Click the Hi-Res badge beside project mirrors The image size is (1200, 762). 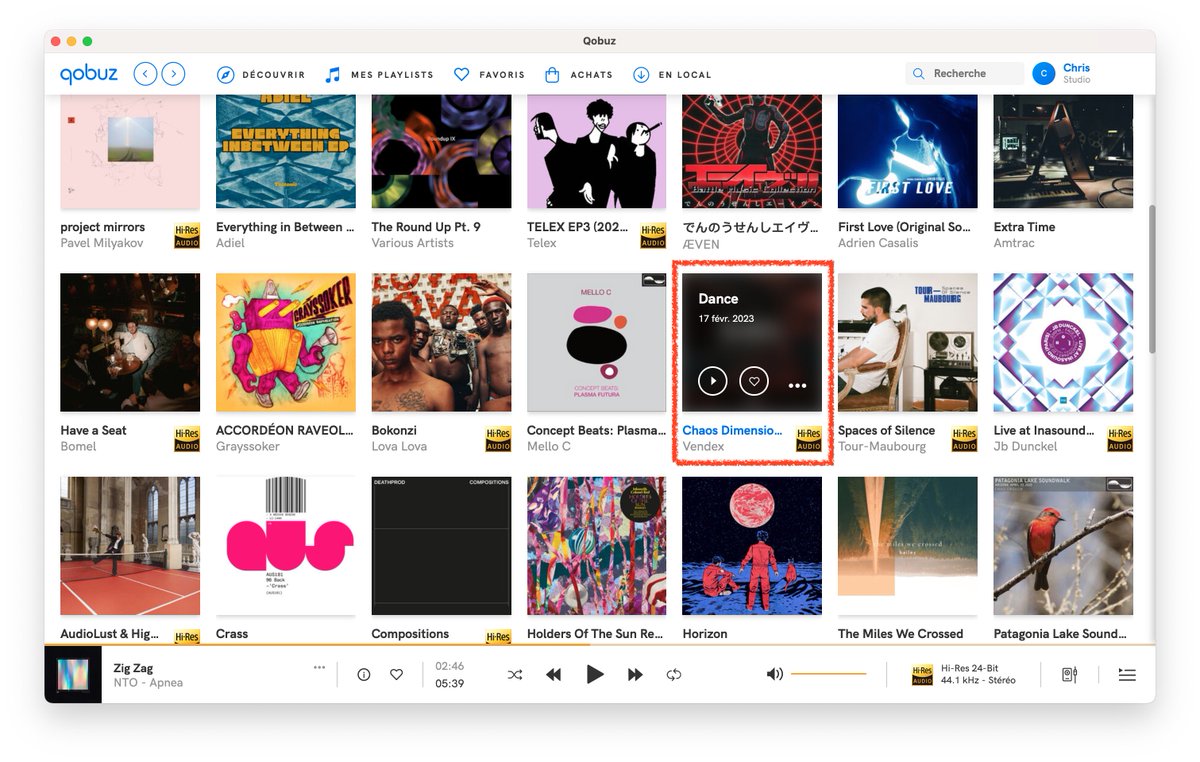(187, 235)
